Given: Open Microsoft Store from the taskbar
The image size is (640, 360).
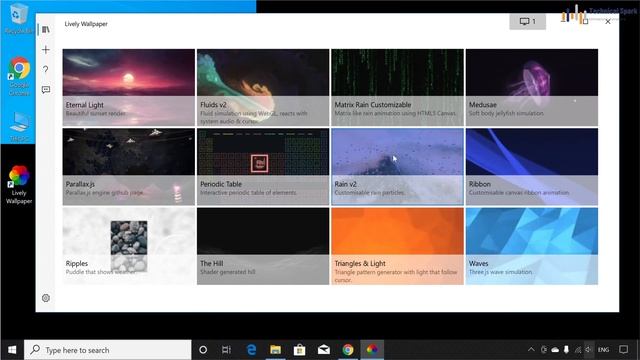Looking at the screenshot, I should (300, 350).
